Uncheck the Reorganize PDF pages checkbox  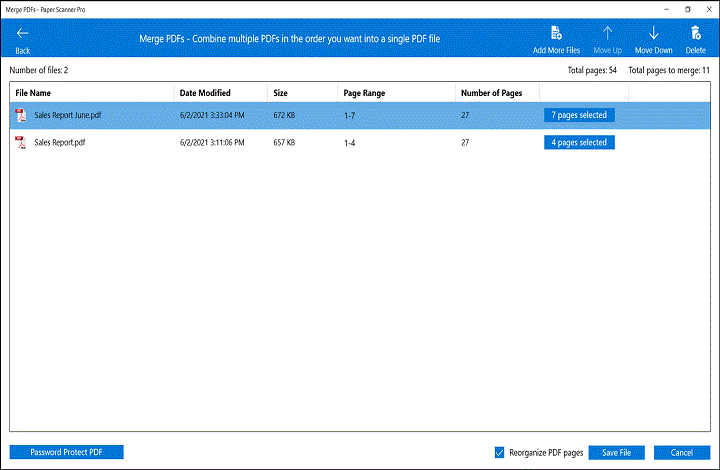(x=500, y=453)
